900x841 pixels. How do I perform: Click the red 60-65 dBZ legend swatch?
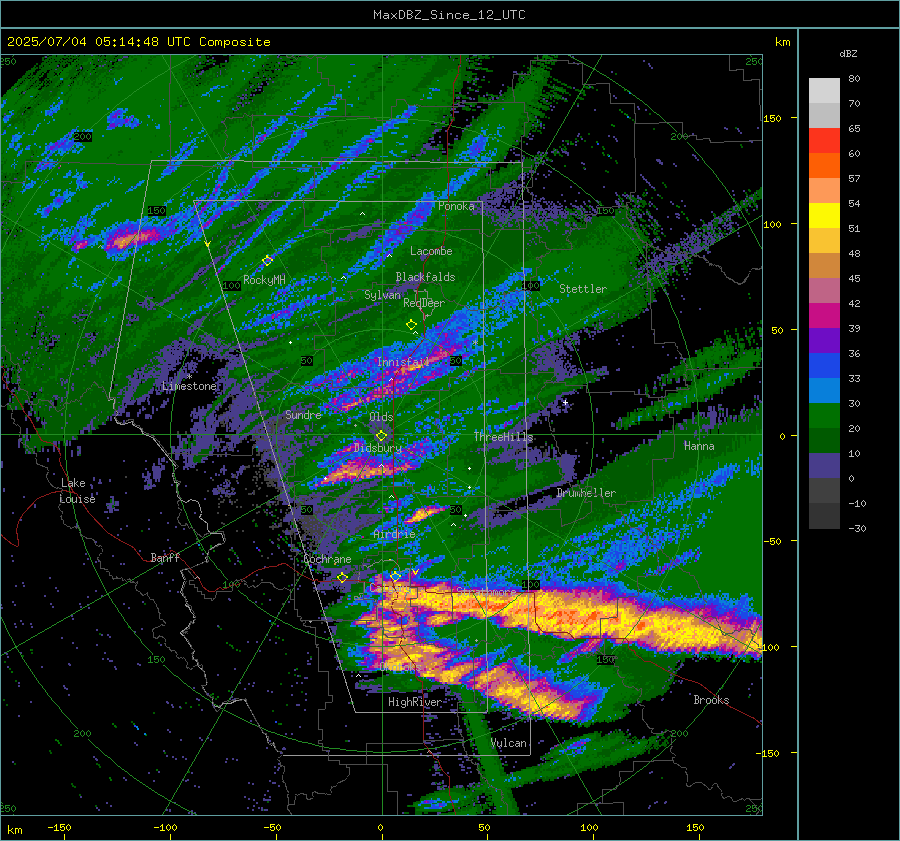pyautogui.click(x=824, y=140)
